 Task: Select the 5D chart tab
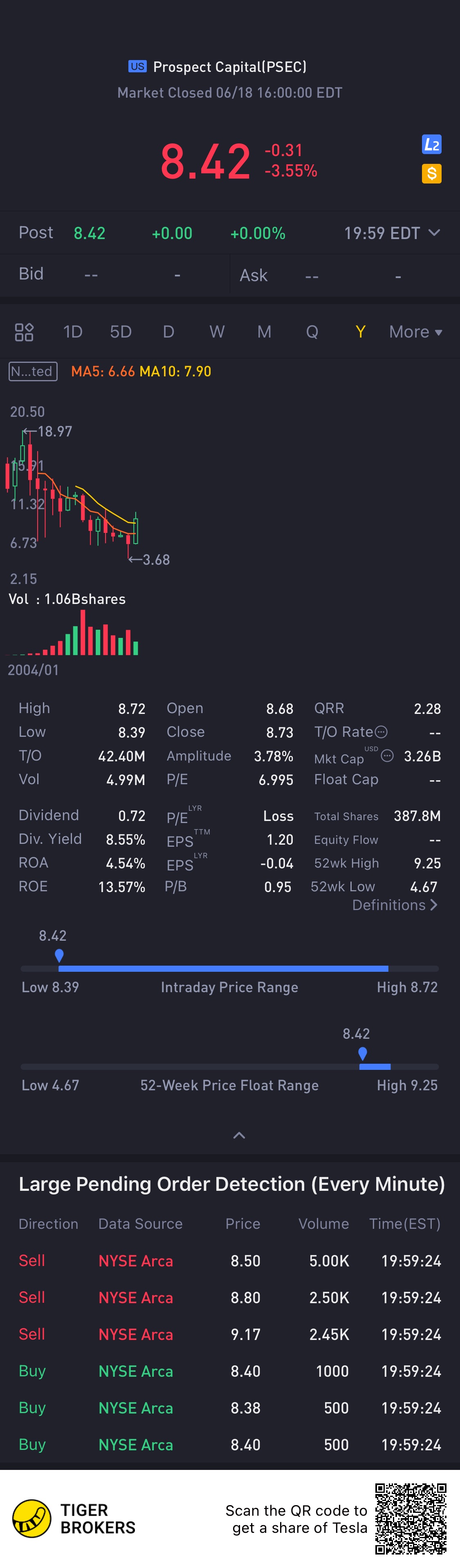coord(121,332)
